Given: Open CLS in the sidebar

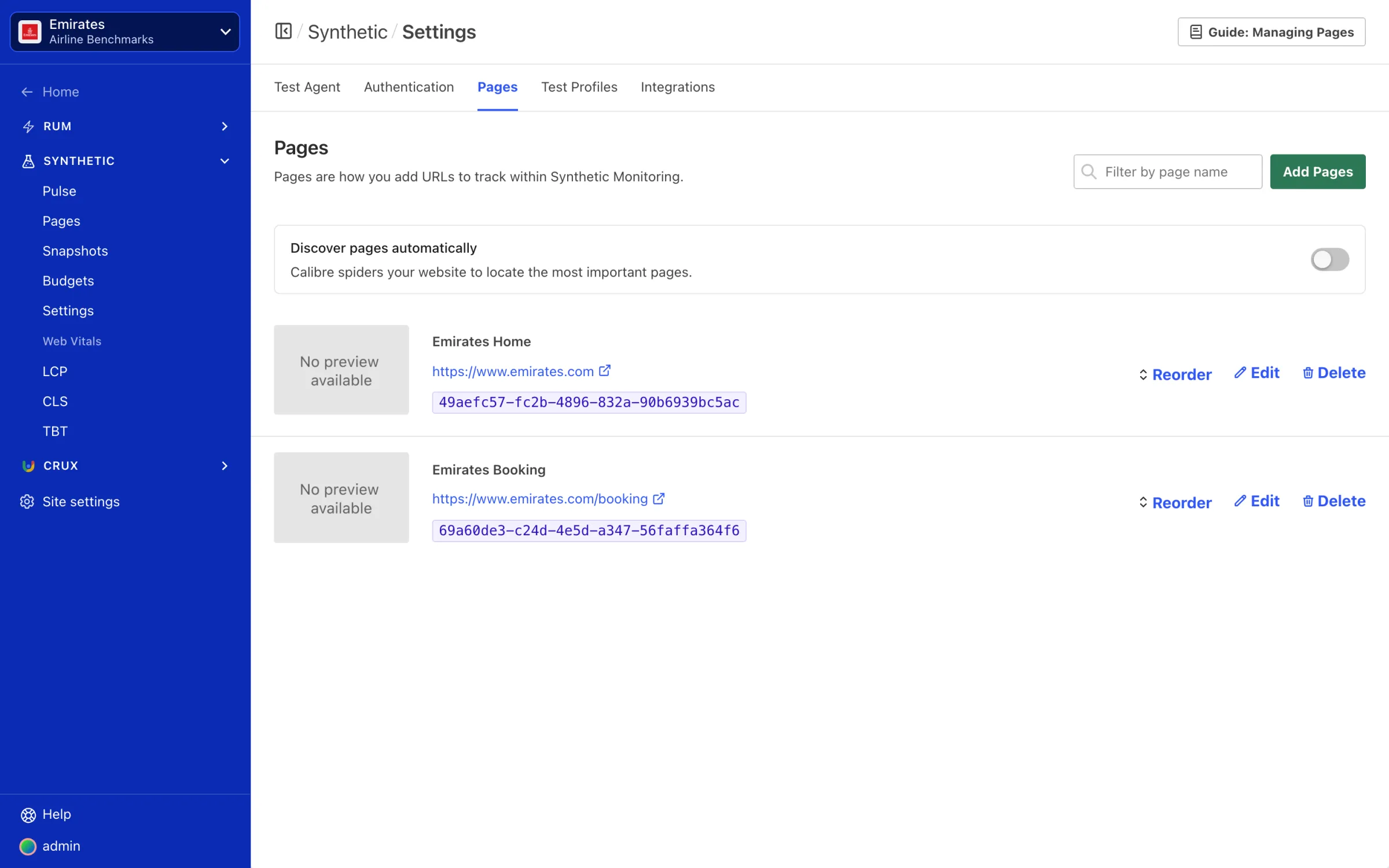Looking at the screenshot, I should click(x=55, y=402).
